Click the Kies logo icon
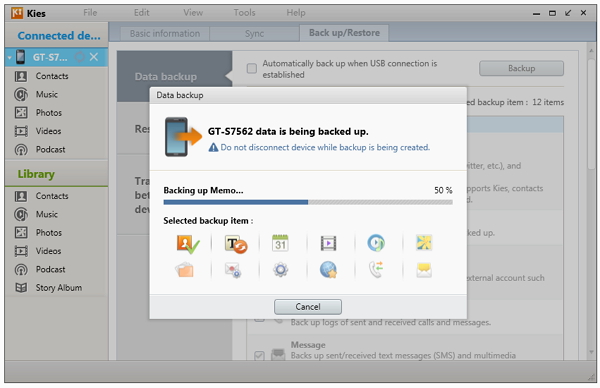The width and height of the screenshot is (600, 388). pyautogui.click(x=17, y=13)
